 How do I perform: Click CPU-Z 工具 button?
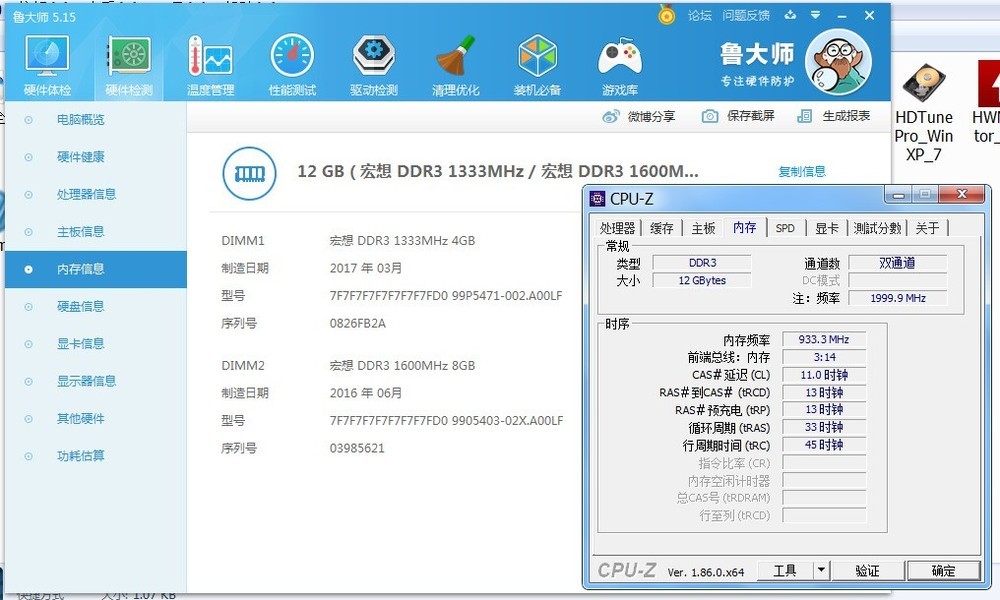(785, 571)
